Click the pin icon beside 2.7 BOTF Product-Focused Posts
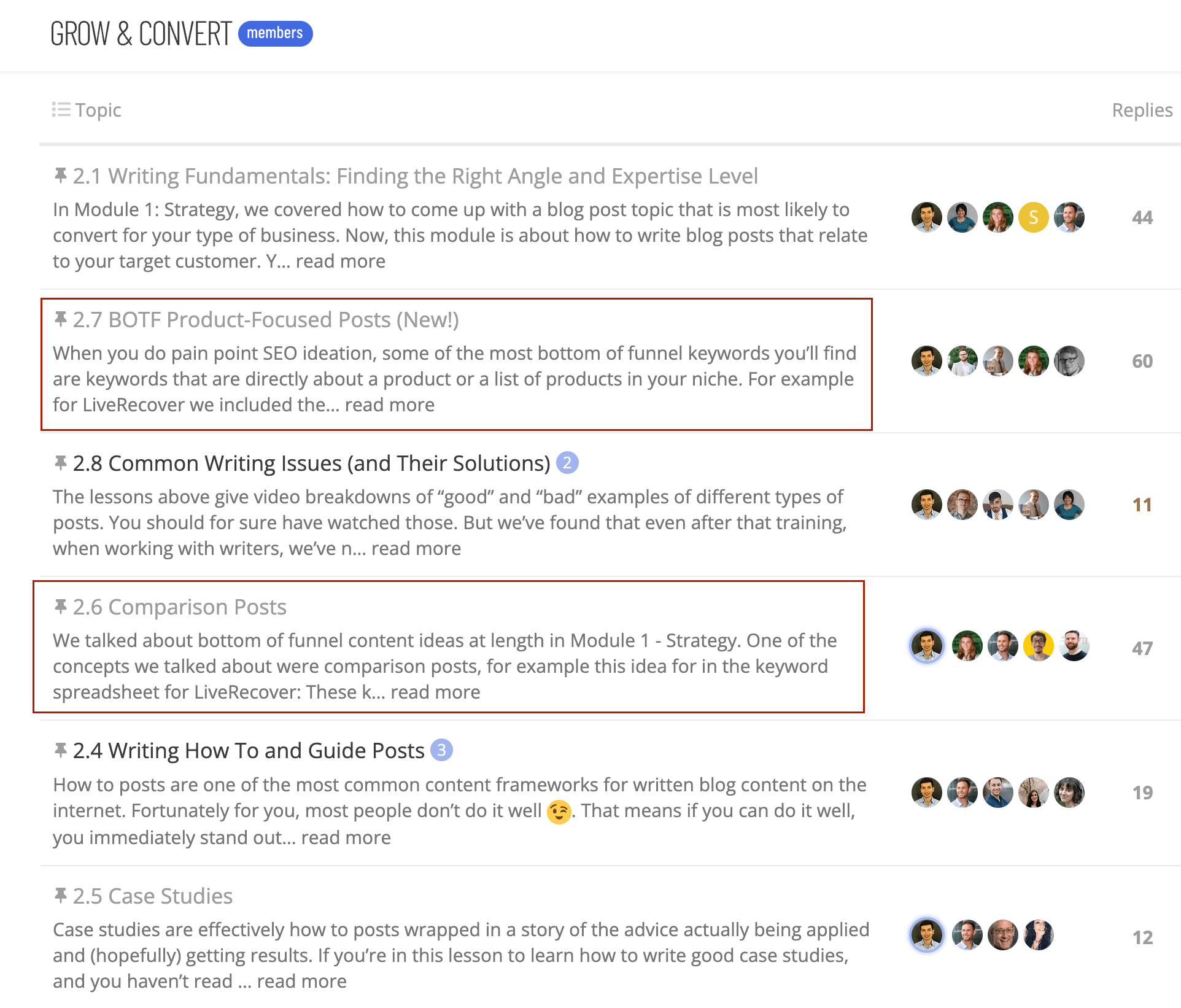The width and height of the screenshot is (1181, 1008). [x=60, y=319]
